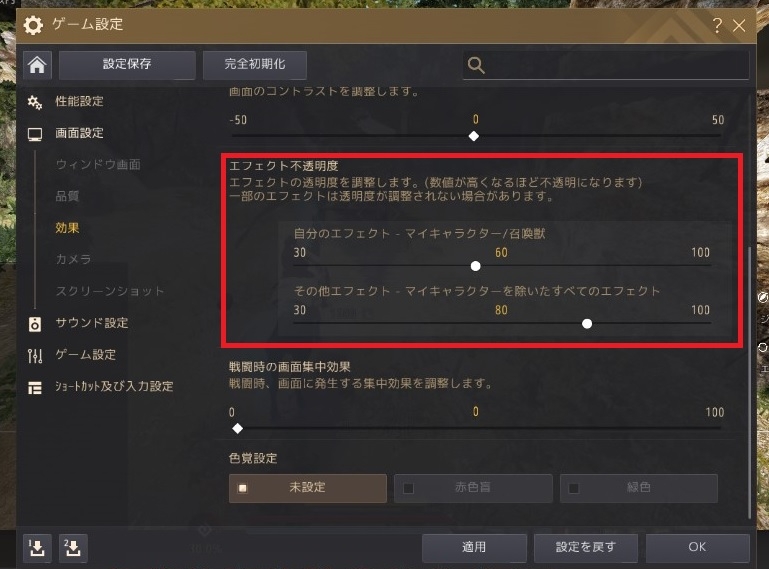
Task: Open the スクリーンショット sub-menu item
Action: pyautogui.click(x=110, y=291)
